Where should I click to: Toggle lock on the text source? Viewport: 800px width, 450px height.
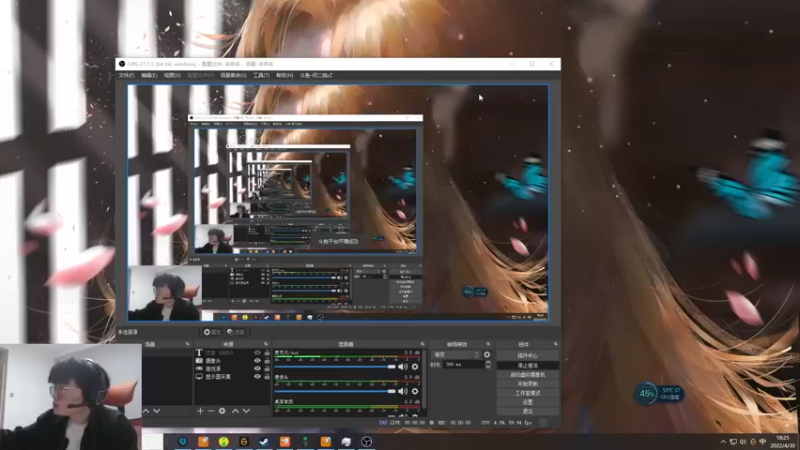pos(267,353)
